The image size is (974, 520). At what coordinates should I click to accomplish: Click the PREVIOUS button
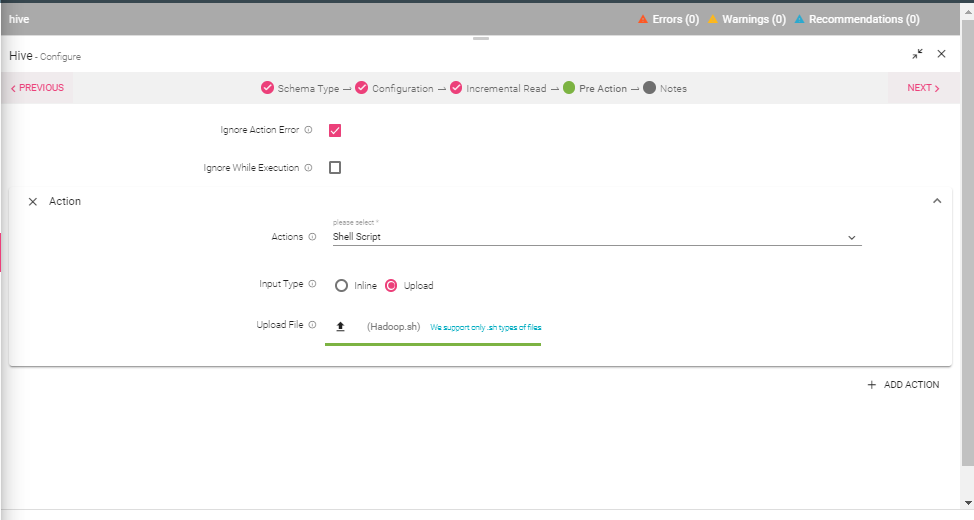click(37, 88)
